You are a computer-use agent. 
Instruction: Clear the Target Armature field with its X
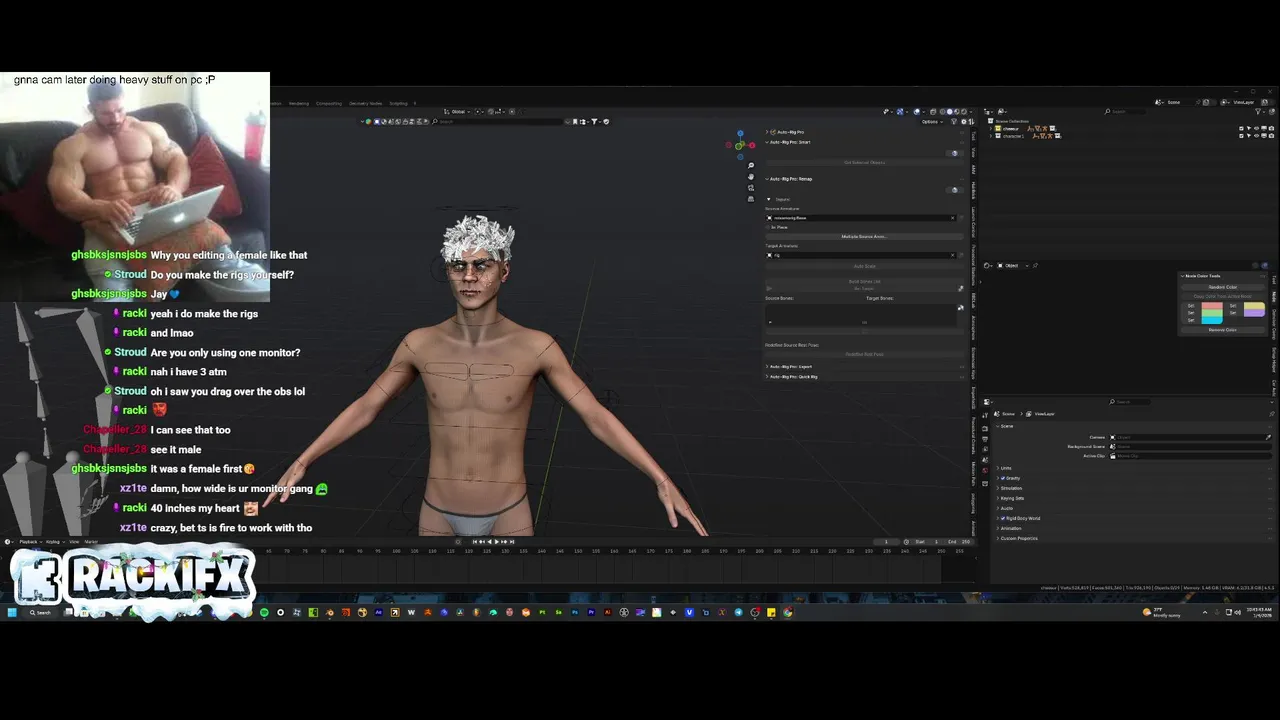[x=952, y=255]
